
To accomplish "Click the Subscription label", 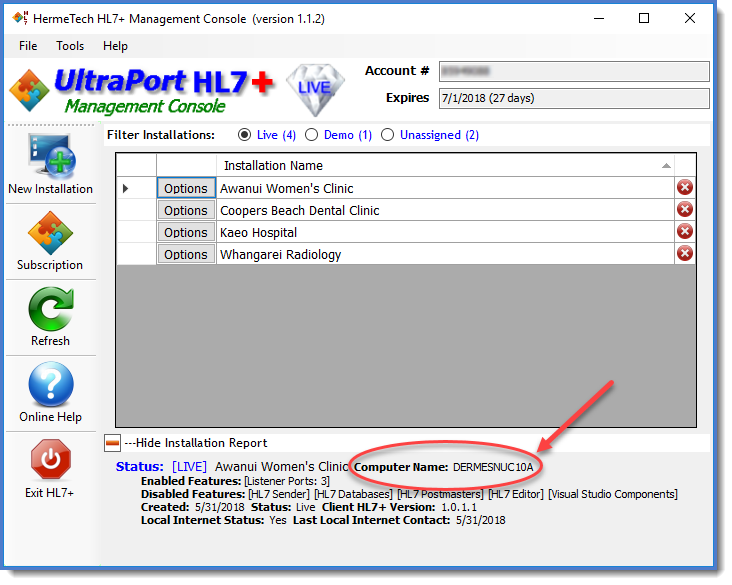I will pyautogui.click(x=50, y=265).
